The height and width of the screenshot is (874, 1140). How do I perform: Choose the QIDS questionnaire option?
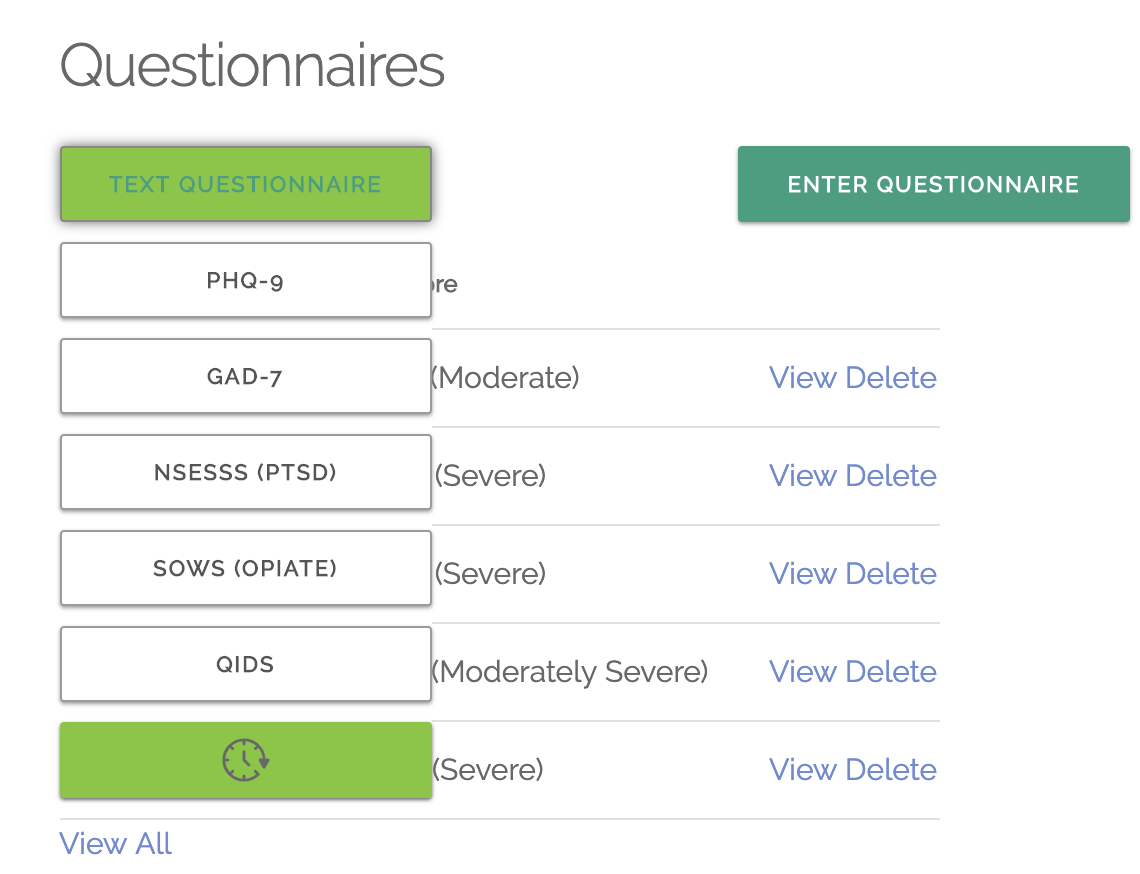point(246,664)
